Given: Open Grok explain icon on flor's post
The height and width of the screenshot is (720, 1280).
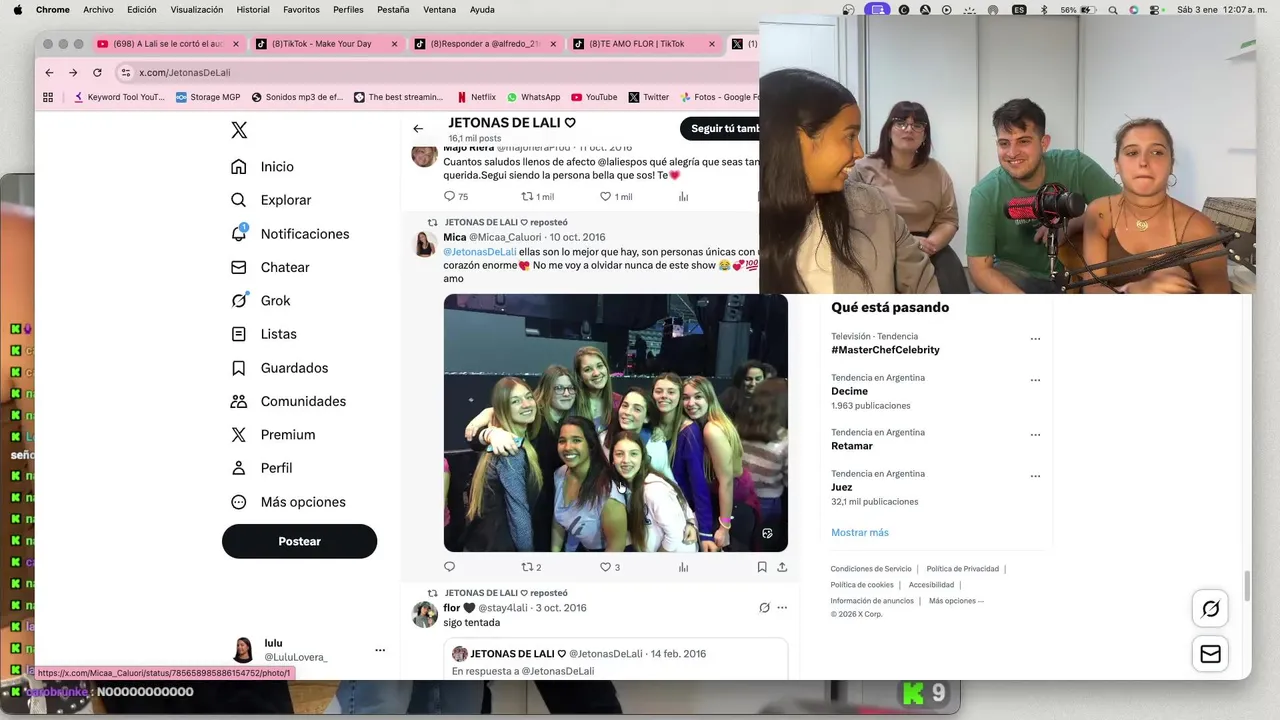Looking at the screenshot, I should (764, 608).
